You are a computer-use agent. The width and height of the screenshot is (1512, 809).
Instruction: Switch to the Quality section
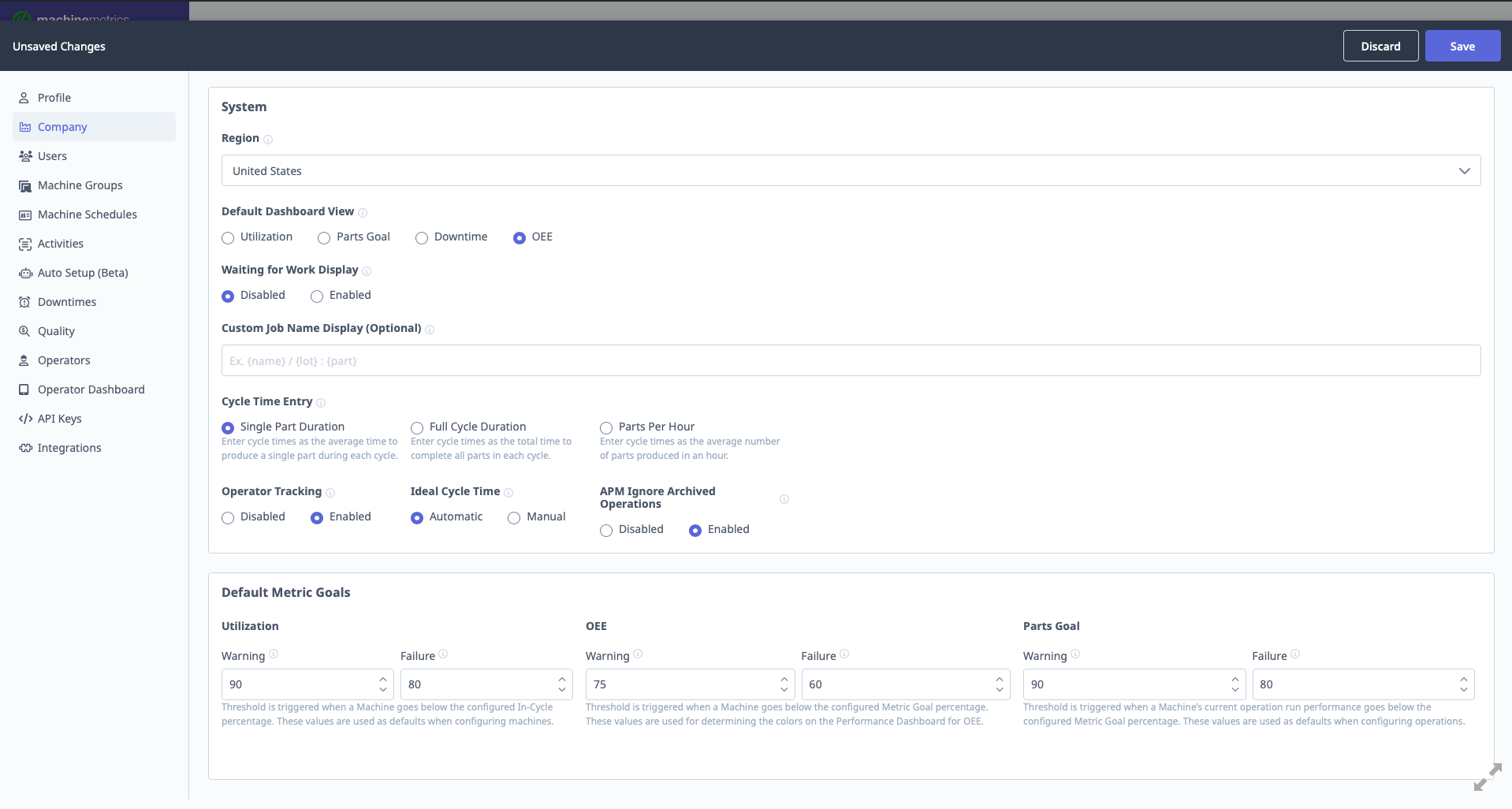click(x=56, y=330)
